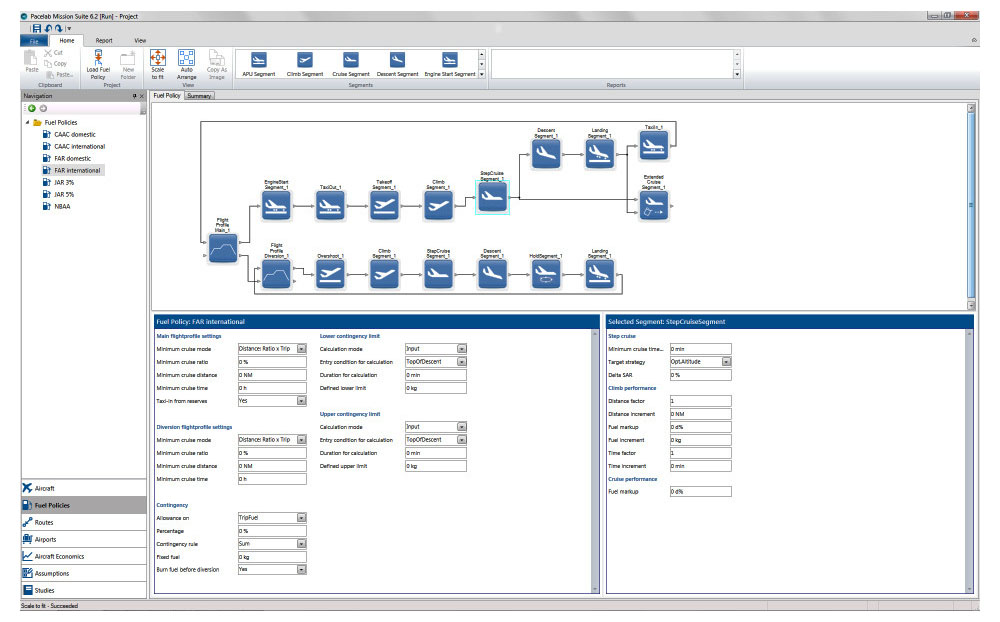Open the Target strategy dropdown
1000x622 pixels.
pos(726,362)
